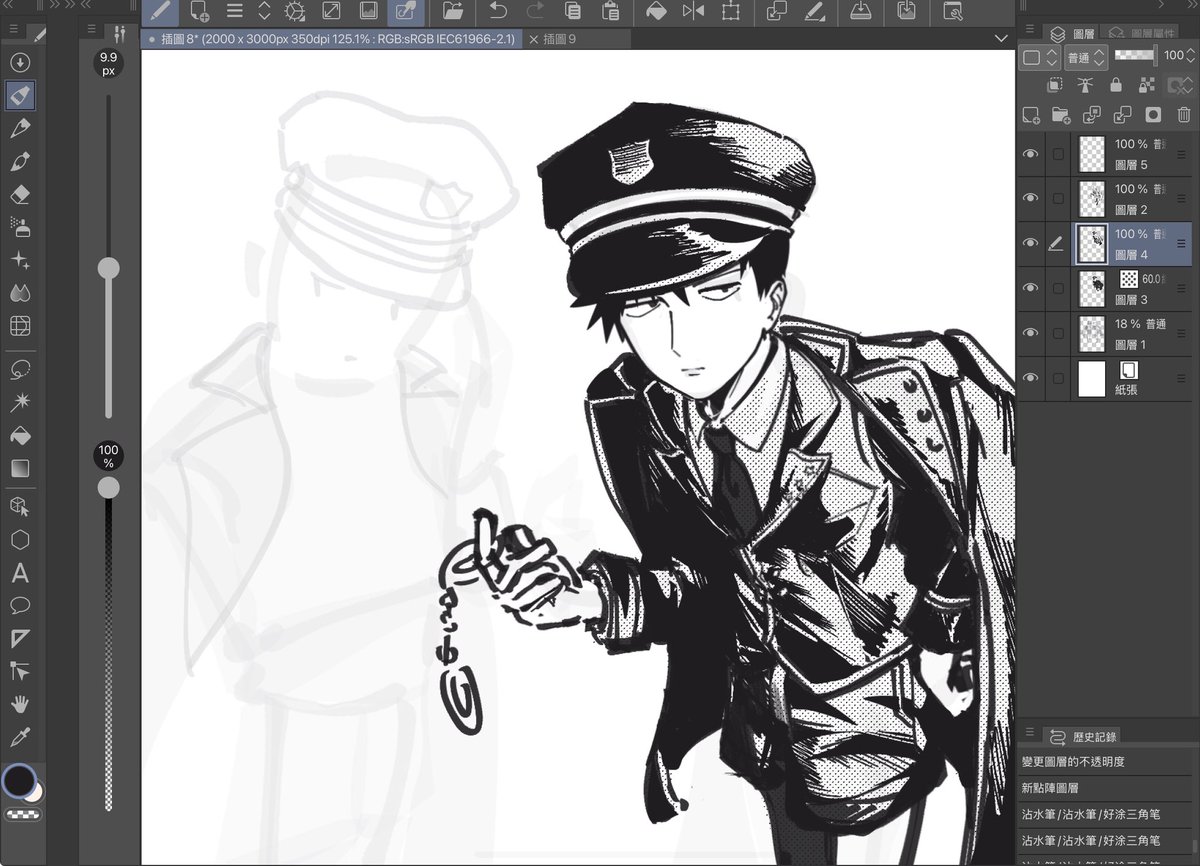
Task: Tick the checkbox beside 圖層 2
Action: [1058, 198]
